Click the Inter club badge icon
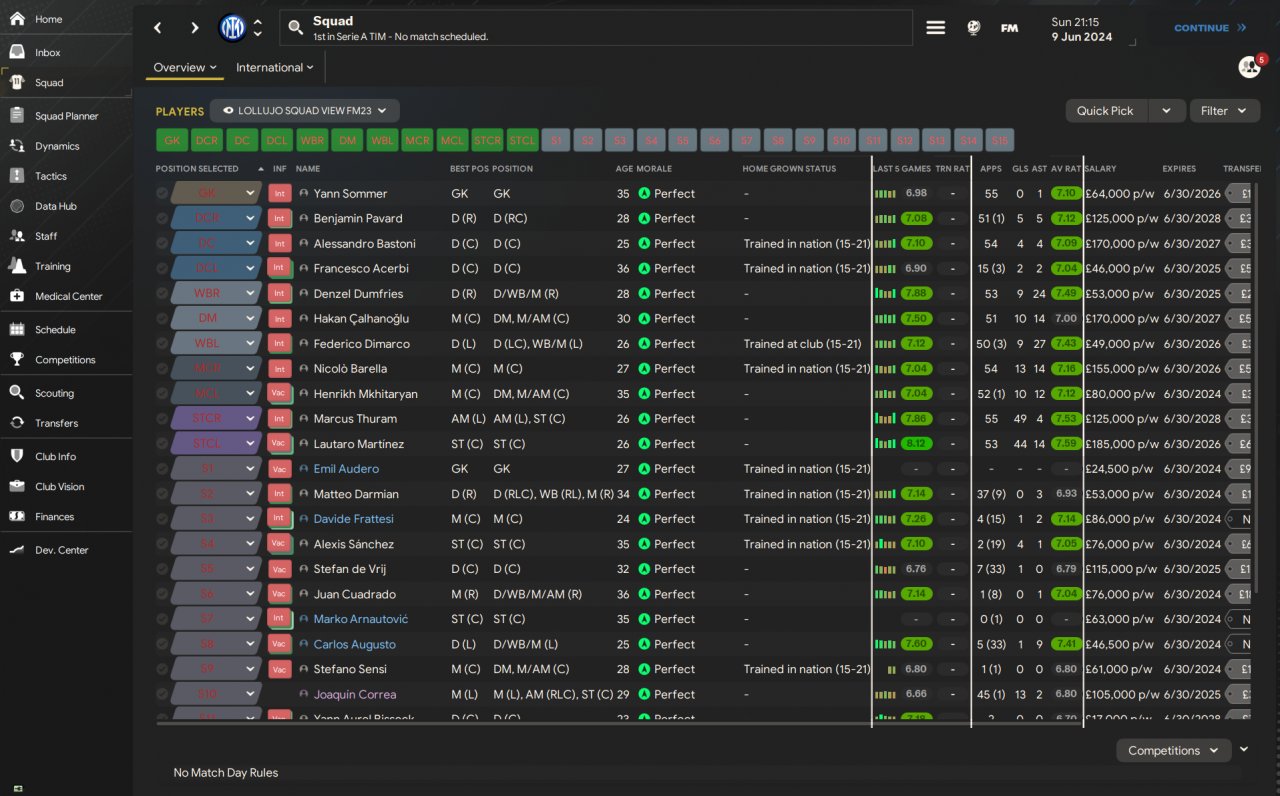Image resolution: width=1280 pixels, height=796 pixels. click(233, 28)
